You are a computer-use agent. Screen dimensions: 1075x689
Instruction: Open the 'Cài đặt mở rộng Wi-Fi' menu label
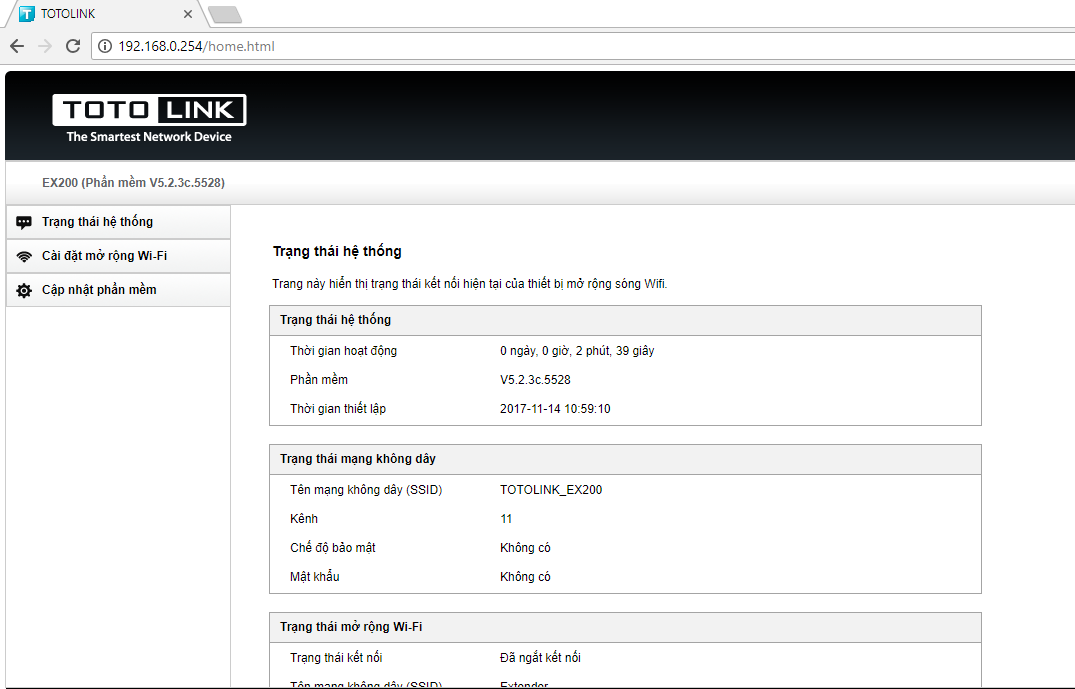click(104, 256)
